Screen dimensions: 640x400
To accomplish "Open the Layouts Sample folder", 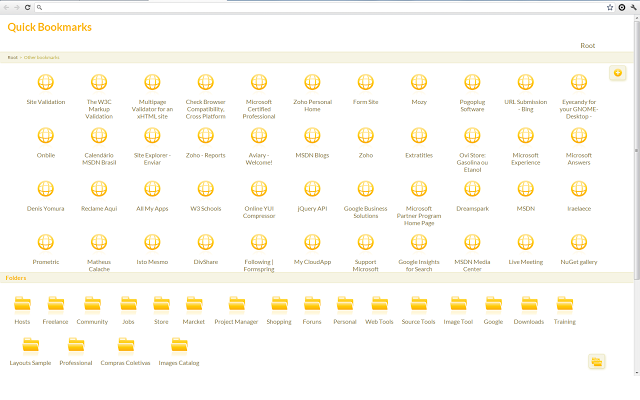I will point(30,351).
